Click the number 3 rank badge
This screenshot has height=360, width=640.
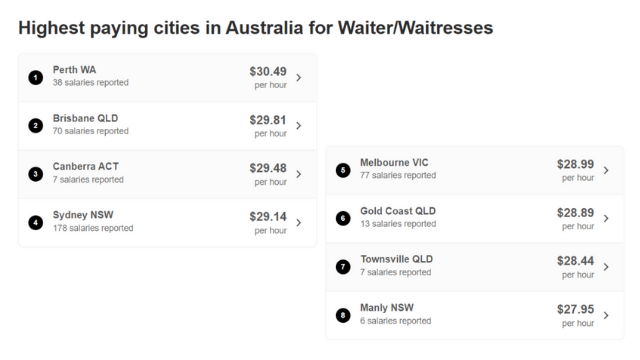pyautogui.click(x=36, y=174)
